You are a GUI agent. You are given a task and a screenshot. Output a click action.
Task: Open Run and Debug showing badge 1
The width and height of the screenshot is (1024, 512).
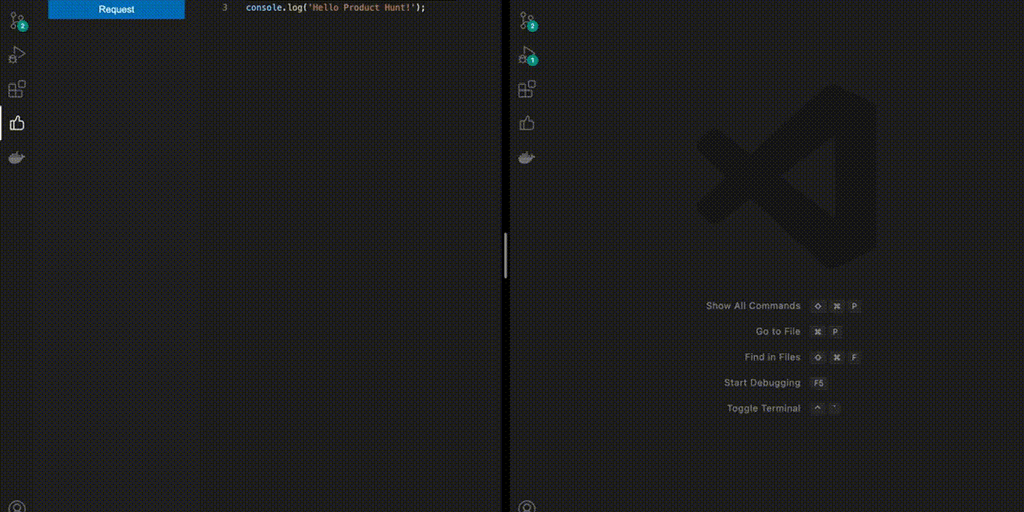coord(527,55)
